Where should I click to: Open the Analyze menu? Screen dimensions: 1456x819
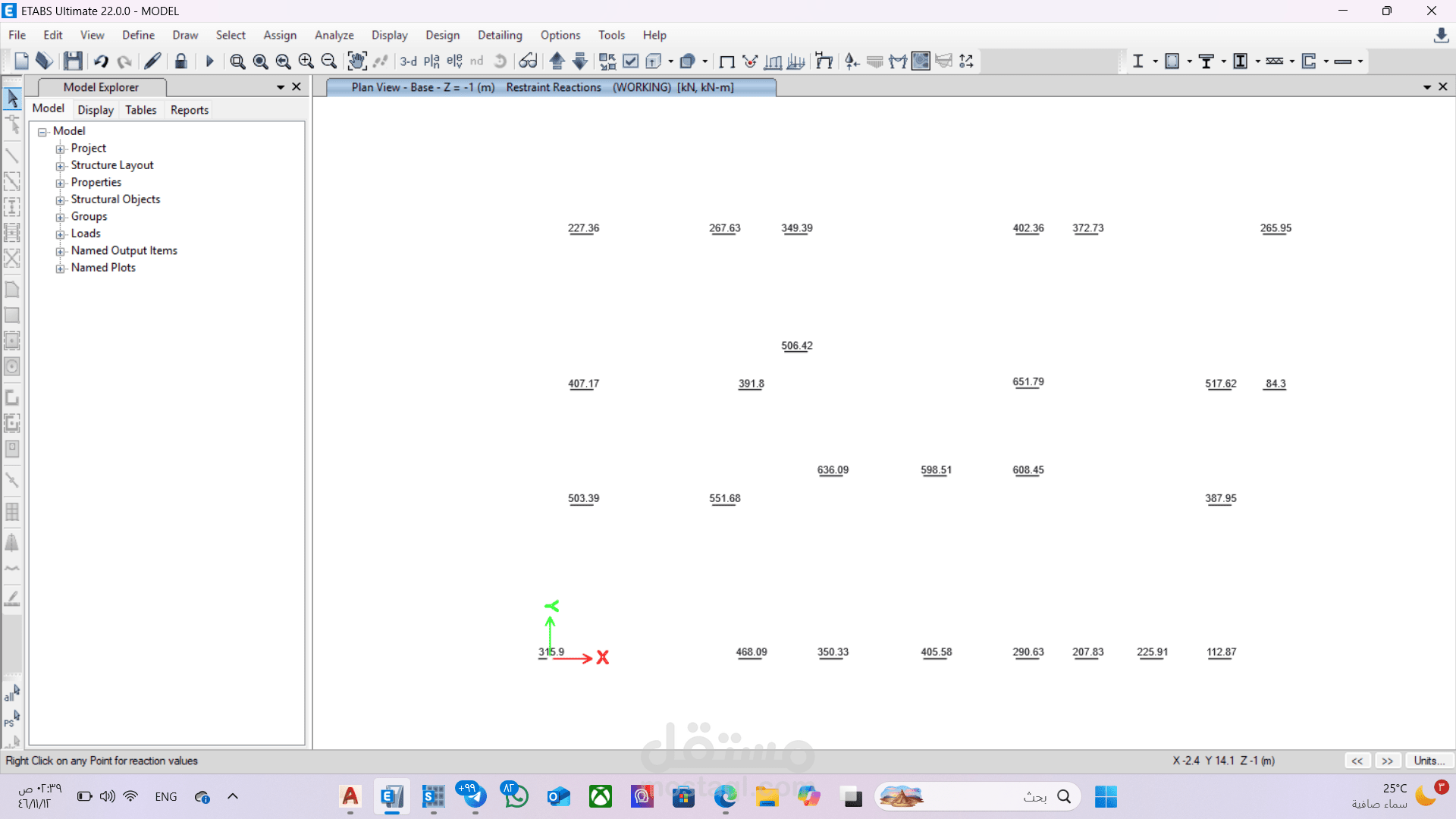pyautogui.click(x=334, y=35)
